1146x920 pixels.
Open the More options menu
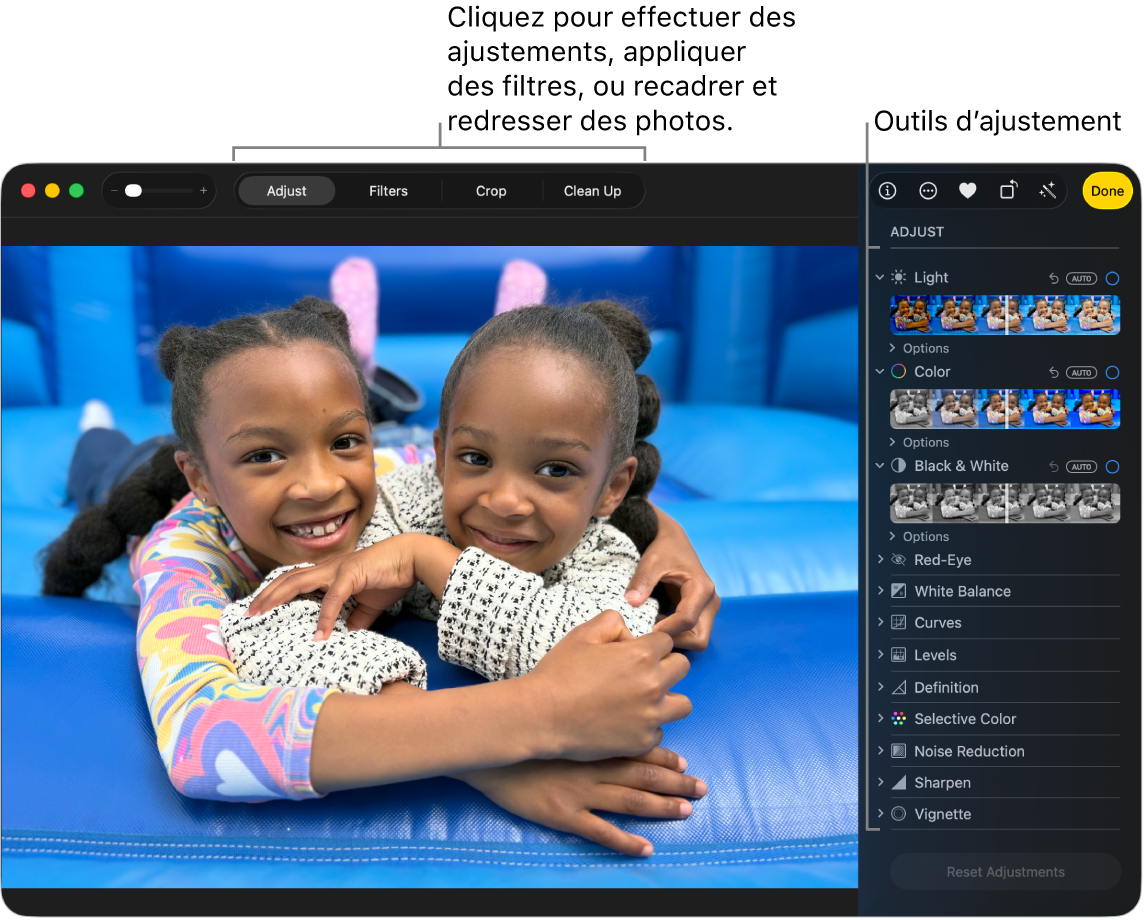pyautogui.click(x=927, y=190)
